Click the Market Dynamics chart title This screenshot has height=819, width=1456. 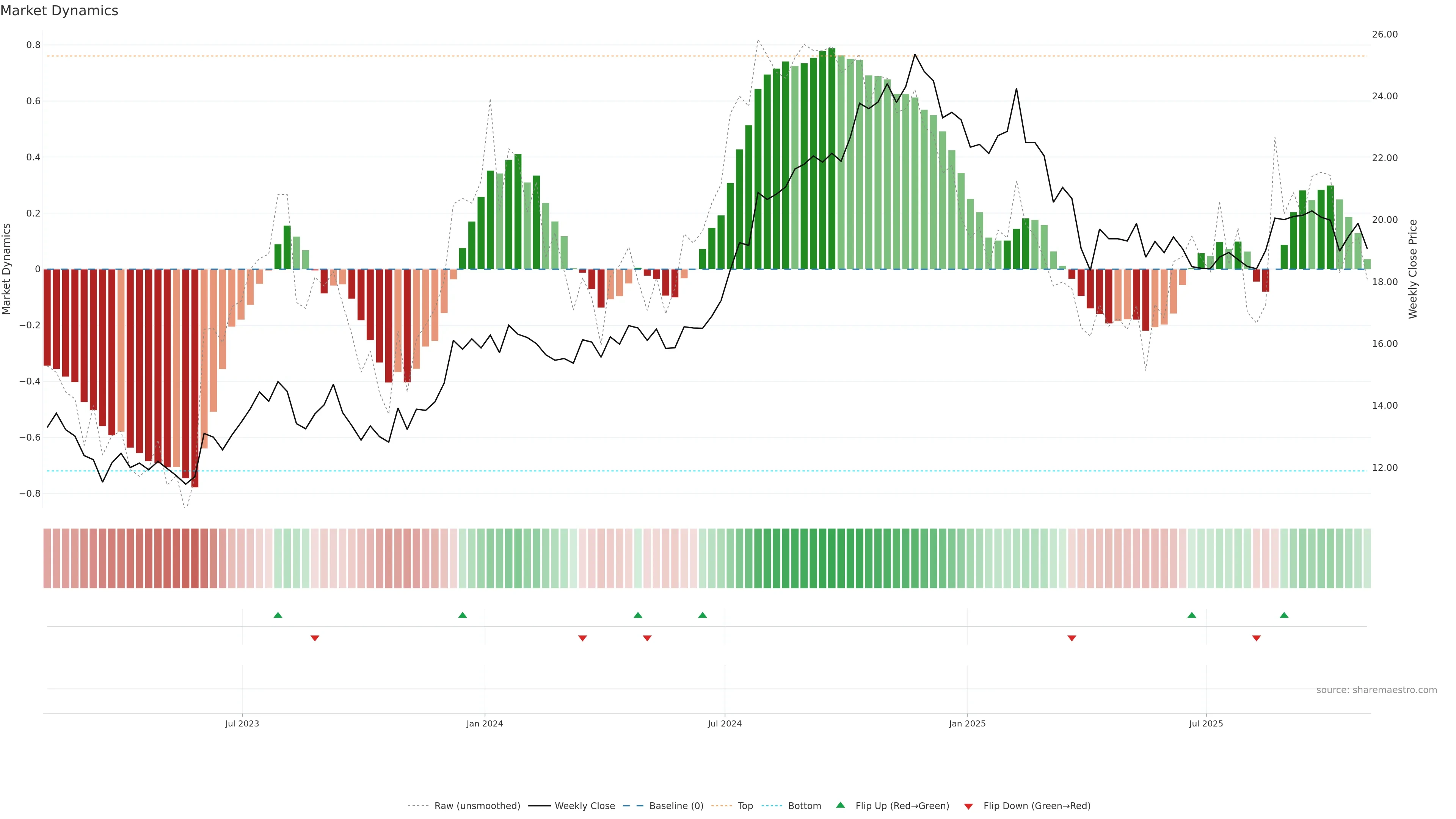click(60, 11)
